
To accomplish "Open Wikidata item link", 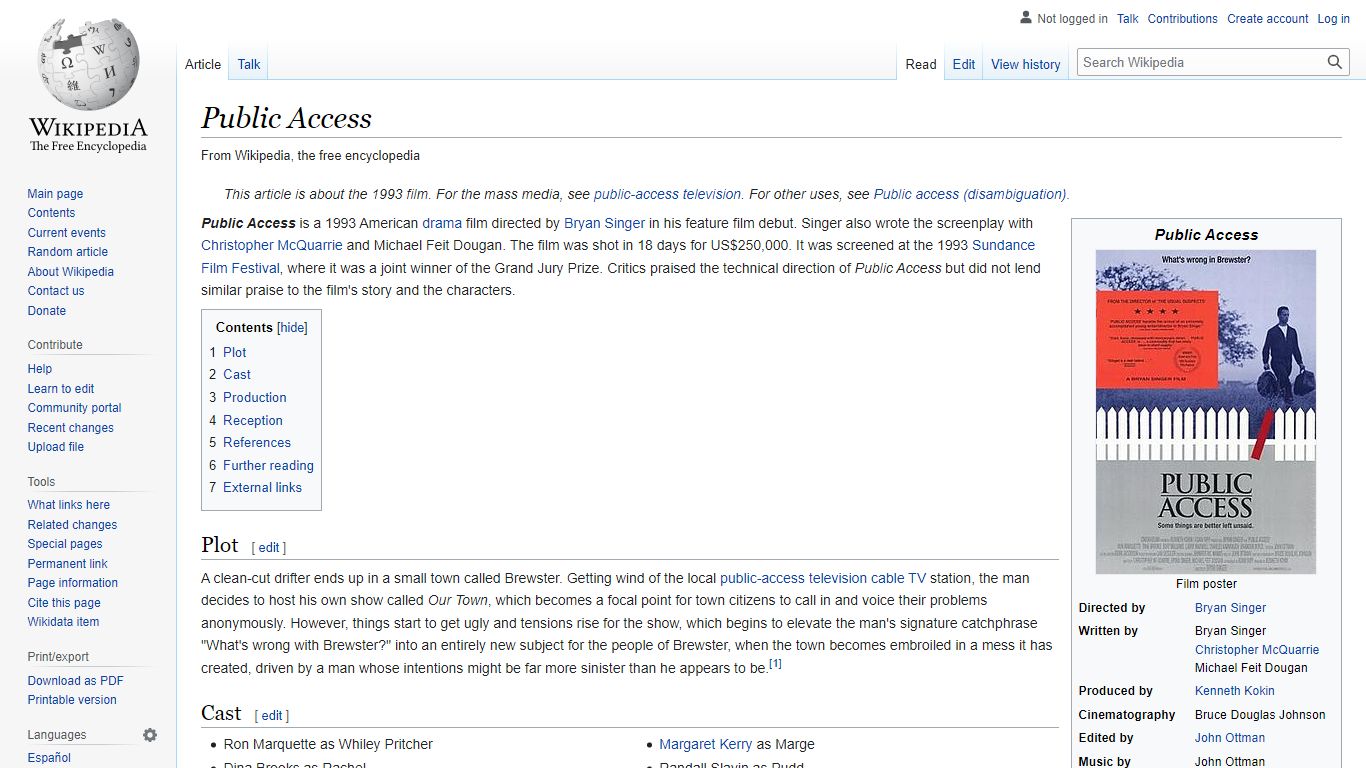I will tap(63, 622).
